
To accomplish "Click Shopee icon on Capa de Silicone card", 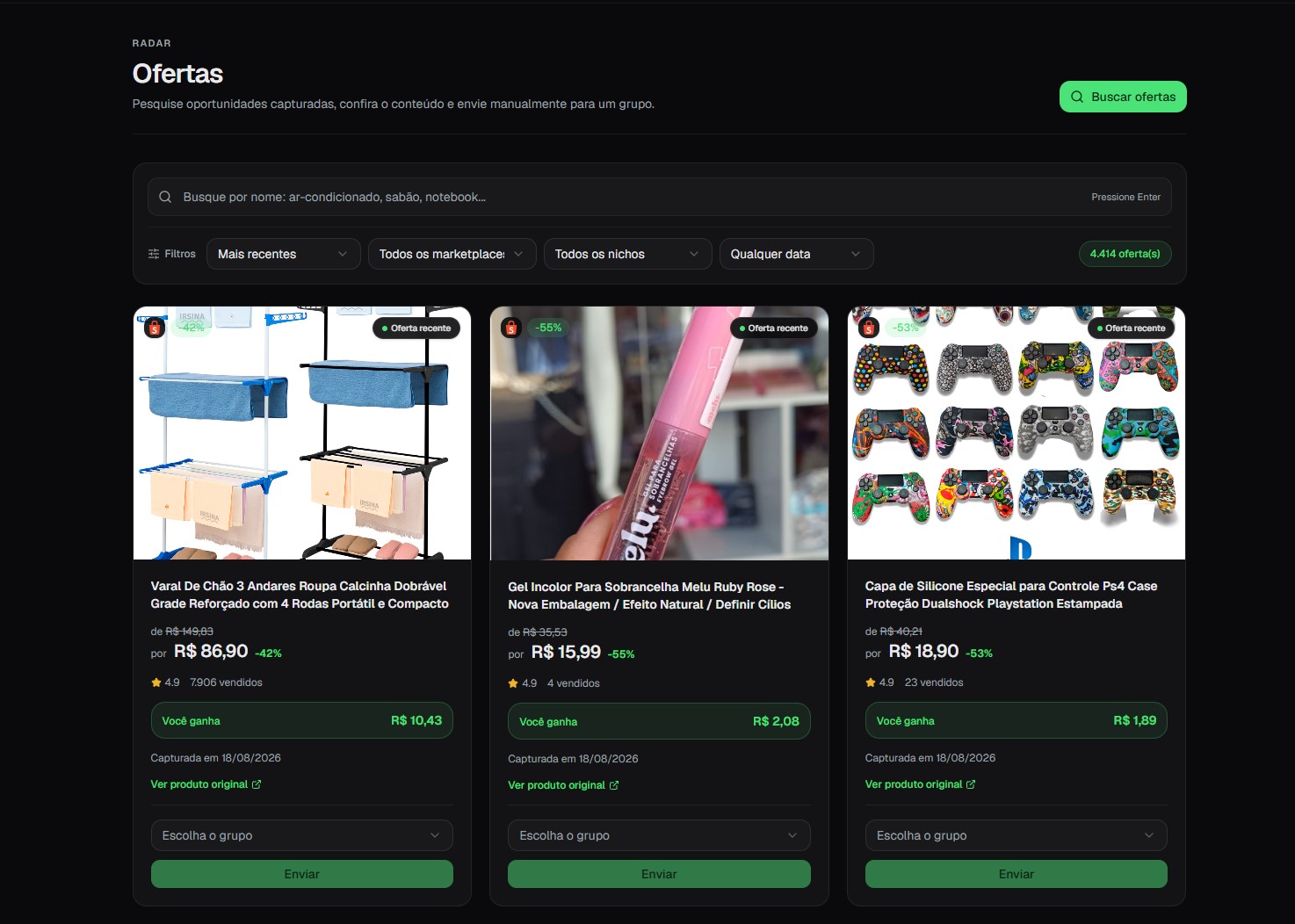I will (869, 328).
